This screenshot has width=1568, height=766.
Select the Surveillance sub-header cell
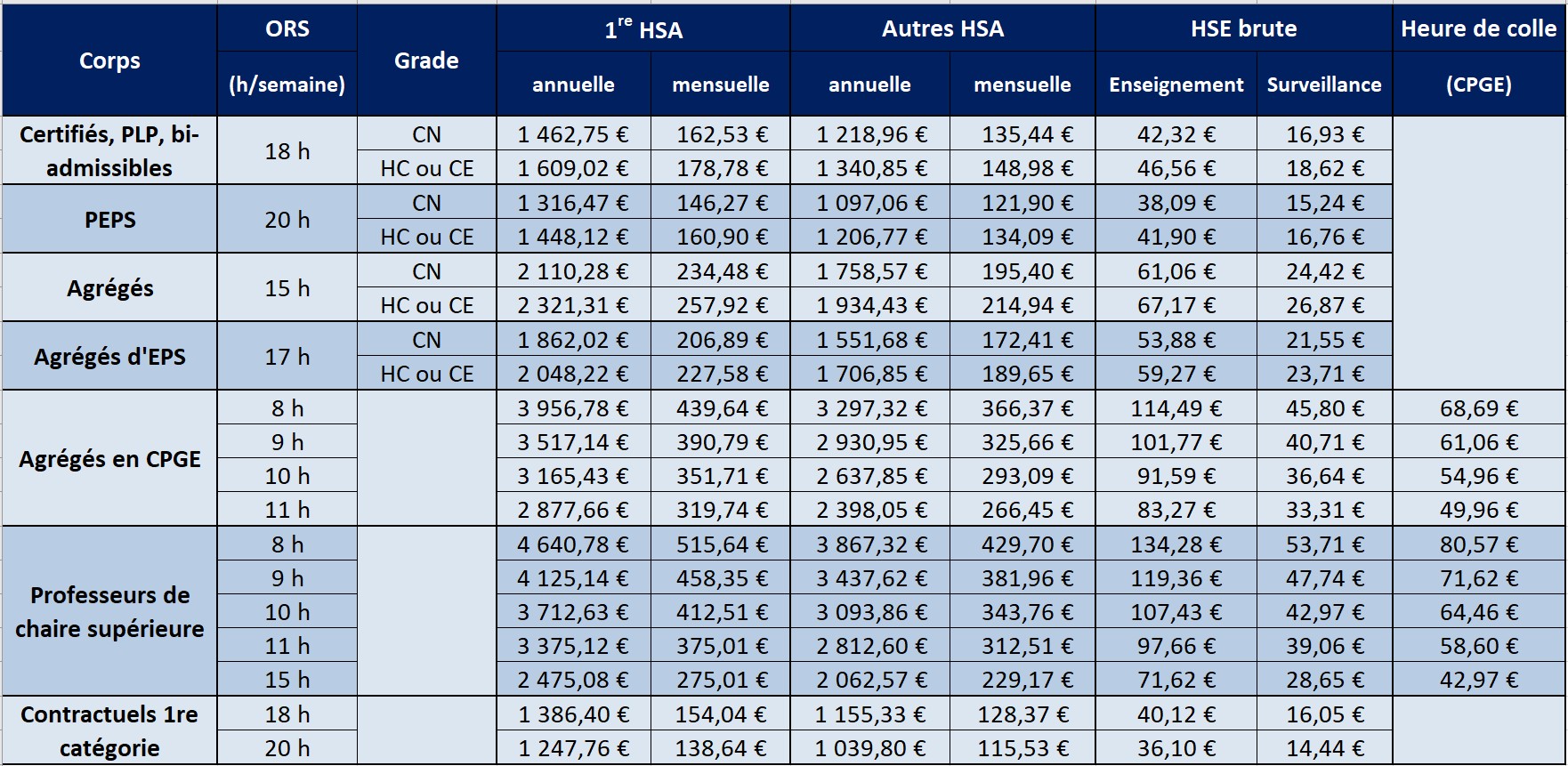[x=1324, y=85]
